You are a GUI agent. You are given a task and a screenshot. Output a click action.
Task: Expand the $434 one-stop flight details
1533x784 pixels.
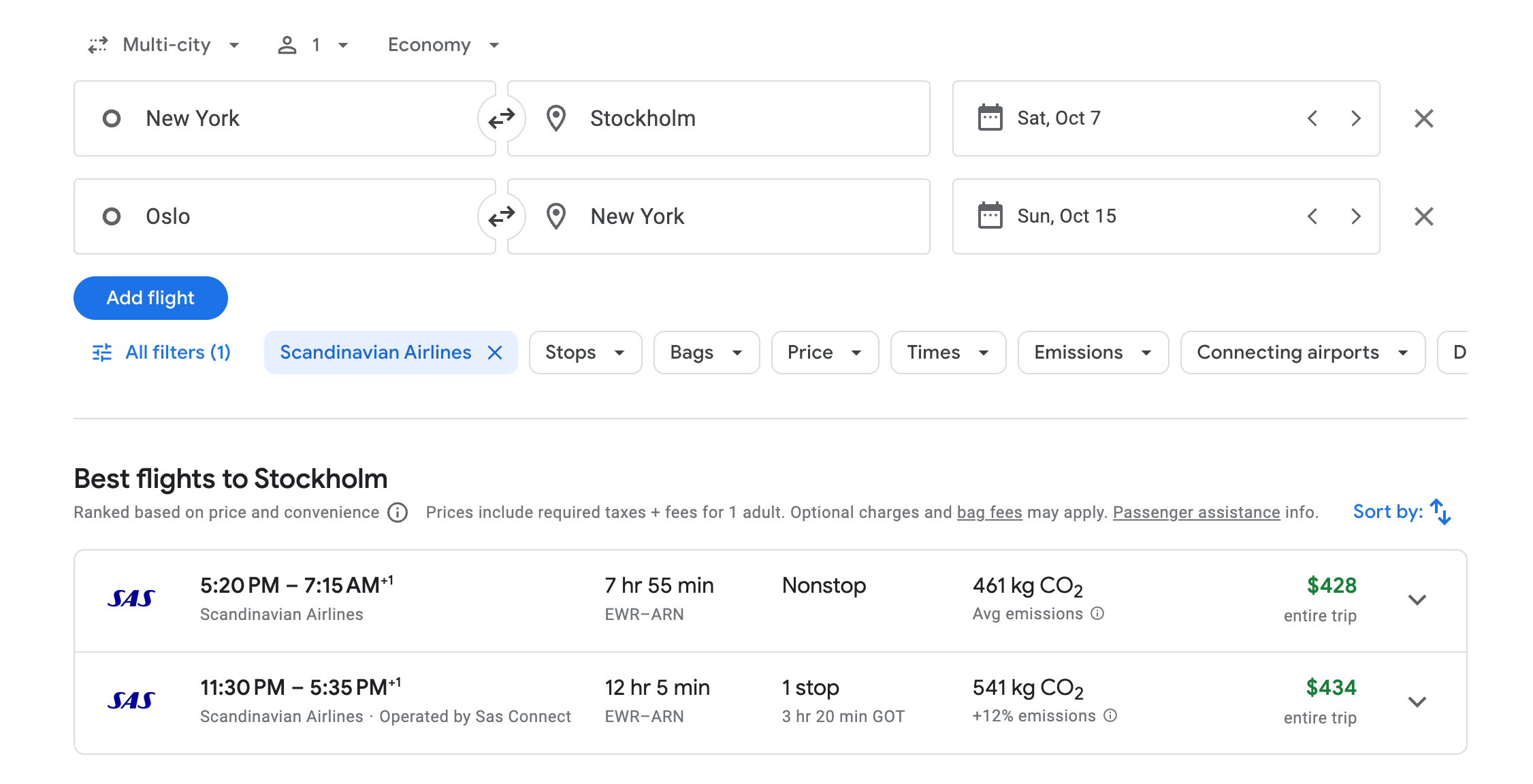click(x=1417, y=702)
